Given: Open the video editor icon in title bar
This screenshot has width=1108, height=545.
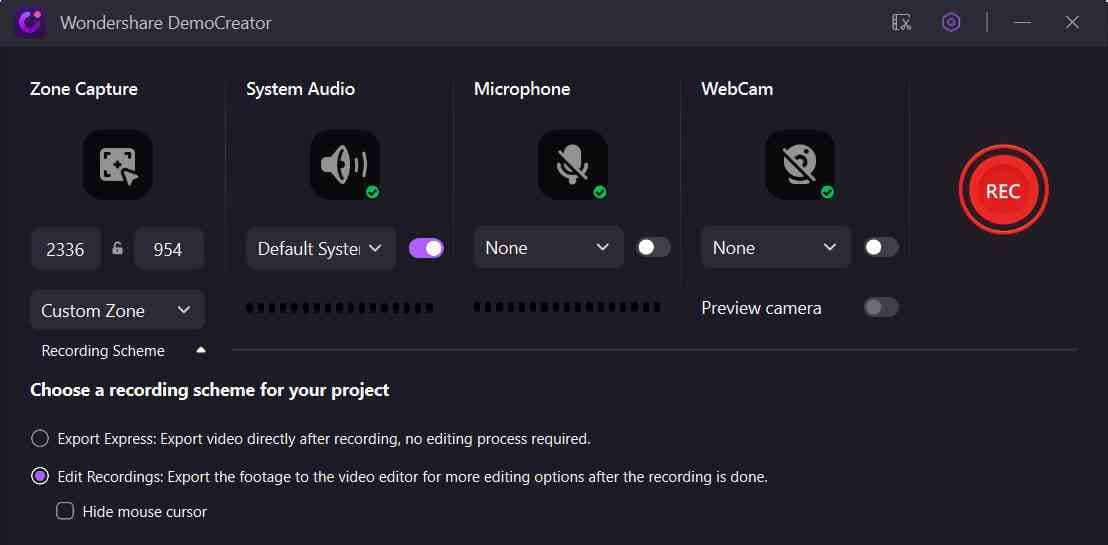Looking at the screenshot, I should pyautogui.click(x=901, y=22).
